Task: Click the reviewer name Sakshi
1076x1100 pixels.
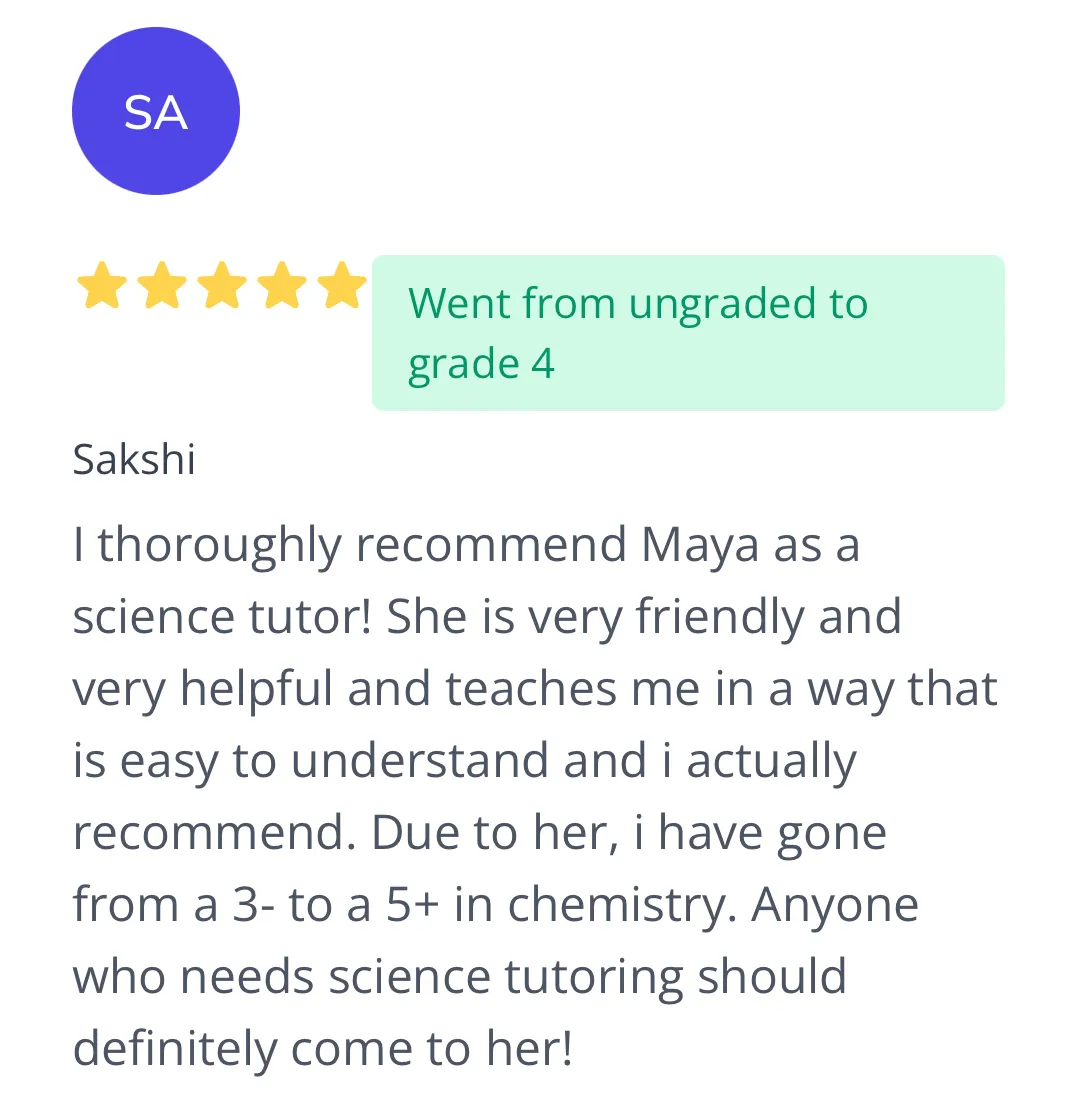Action: click(x=134, y=460)
